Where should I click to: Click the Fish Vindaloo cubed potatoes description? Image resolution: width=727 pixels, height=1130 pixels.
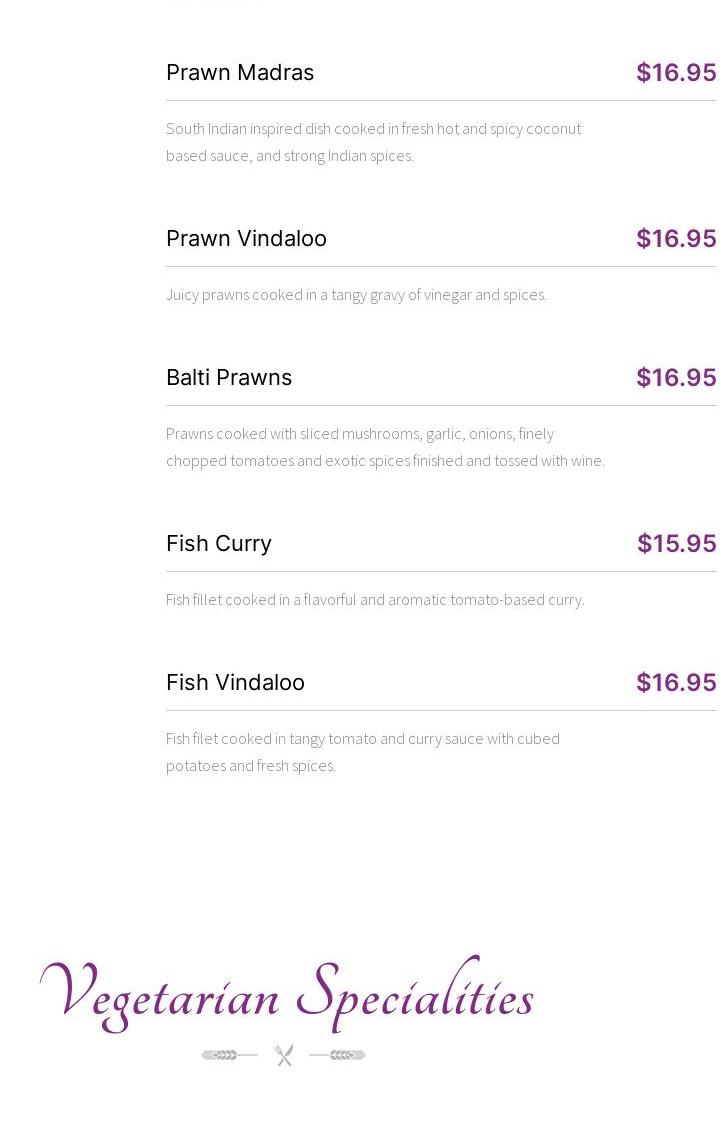(362, 752)
